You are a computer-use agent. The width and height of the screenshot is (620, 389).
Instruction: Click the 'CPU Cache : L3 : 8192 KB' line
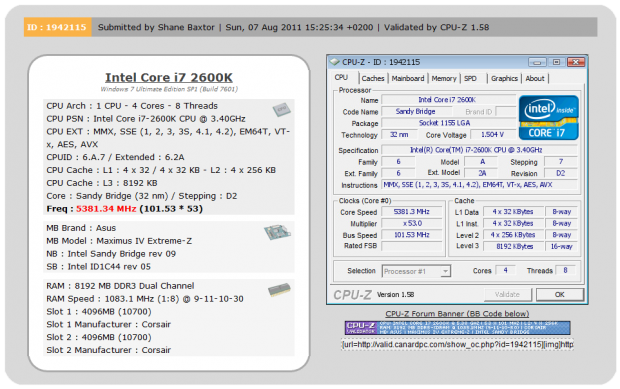[102, 183]
